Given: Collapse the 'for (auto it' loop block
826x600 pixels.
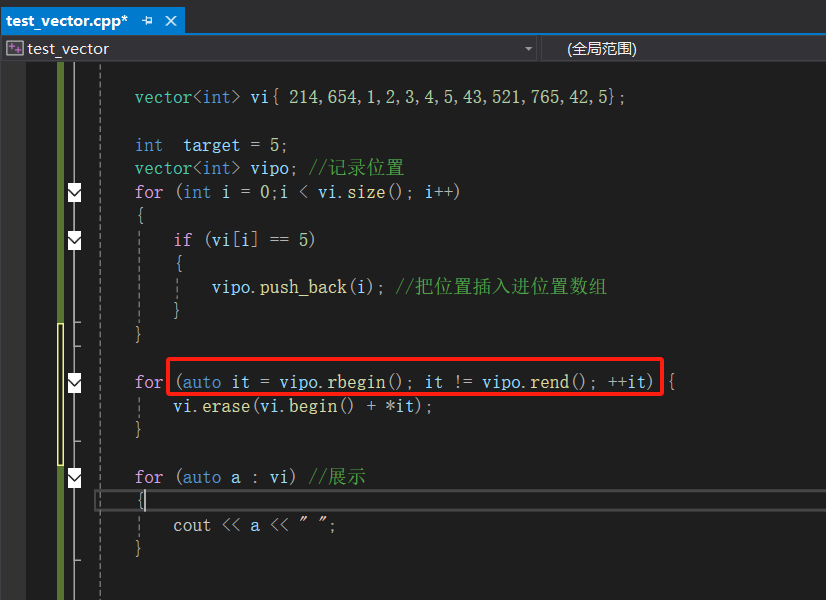Looking at the screenshot, I should click(75, 383).
